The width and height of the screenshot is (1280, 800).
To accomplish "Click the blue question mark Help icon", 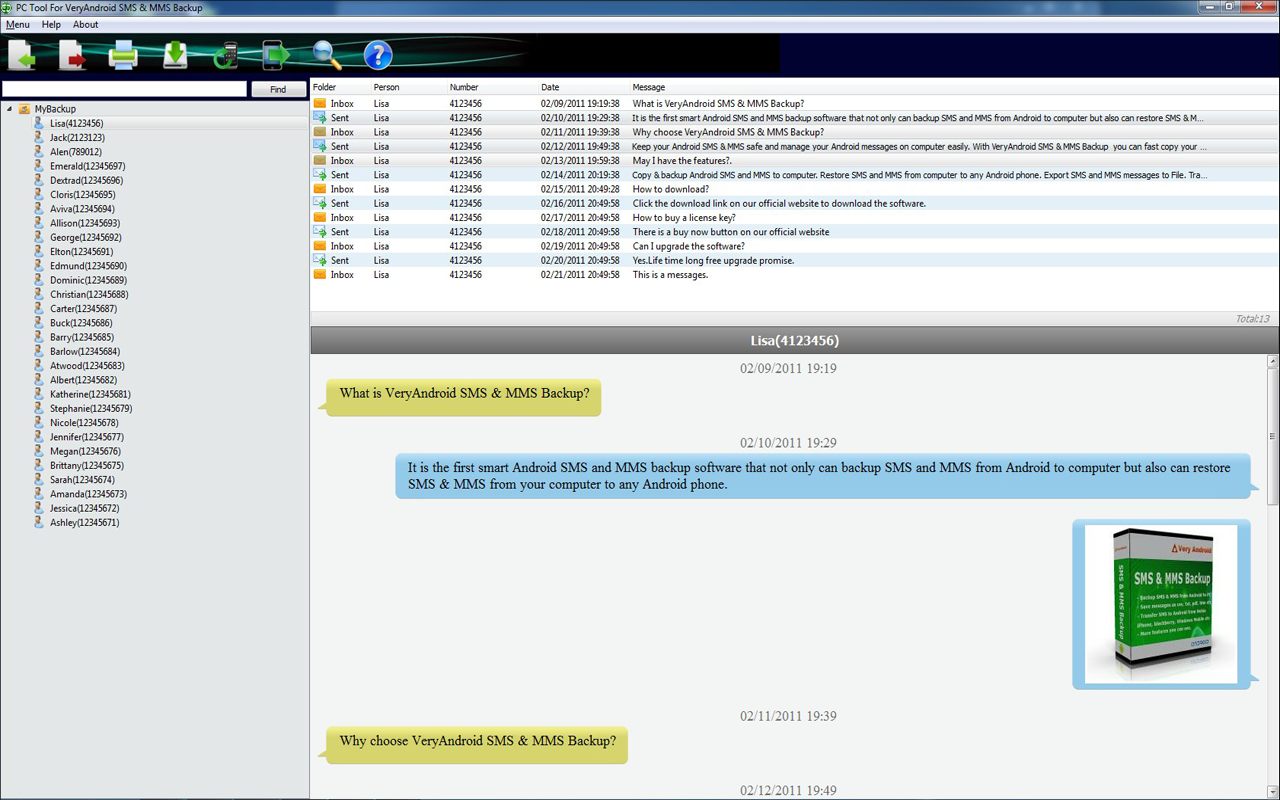I will (378, 55).
